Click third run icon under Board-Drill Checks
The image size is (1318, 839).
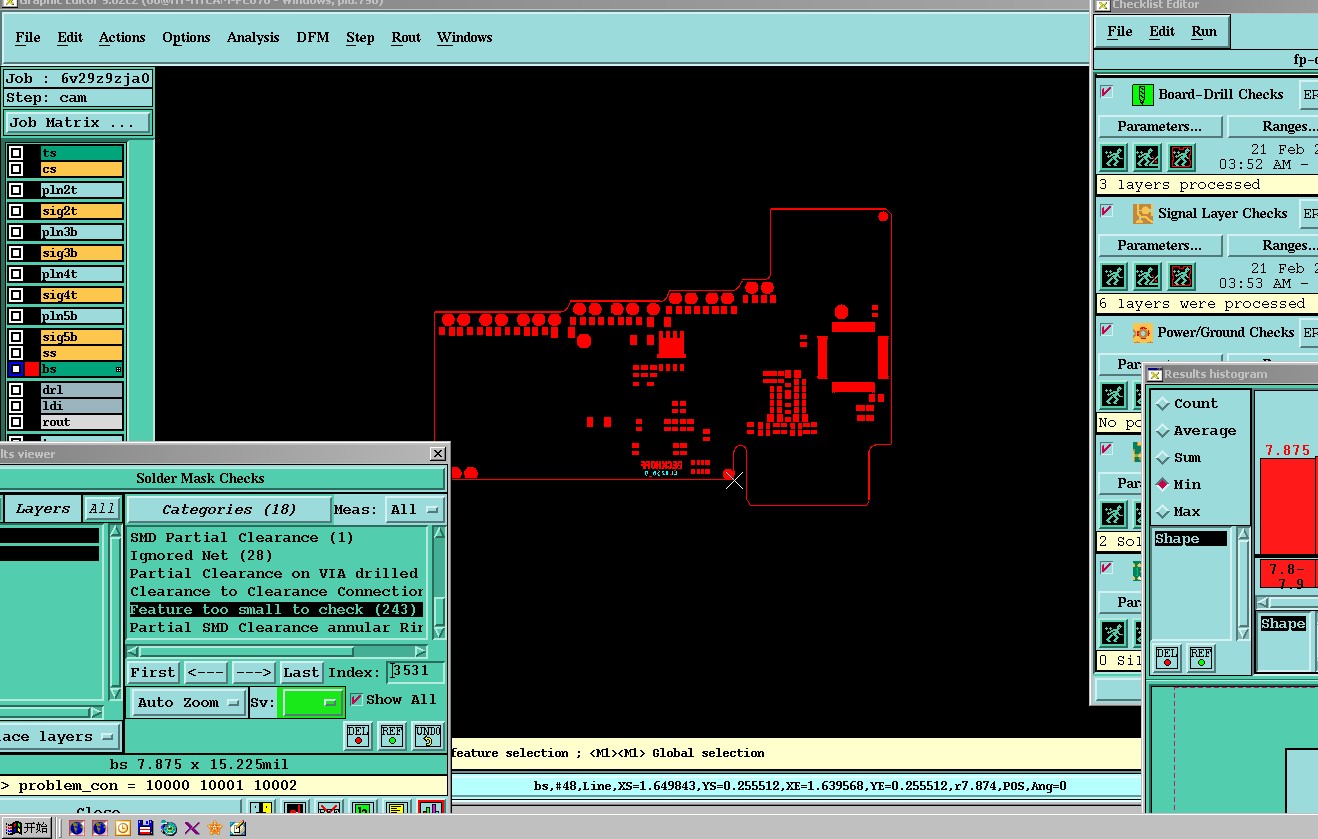tap(1181, 157)
